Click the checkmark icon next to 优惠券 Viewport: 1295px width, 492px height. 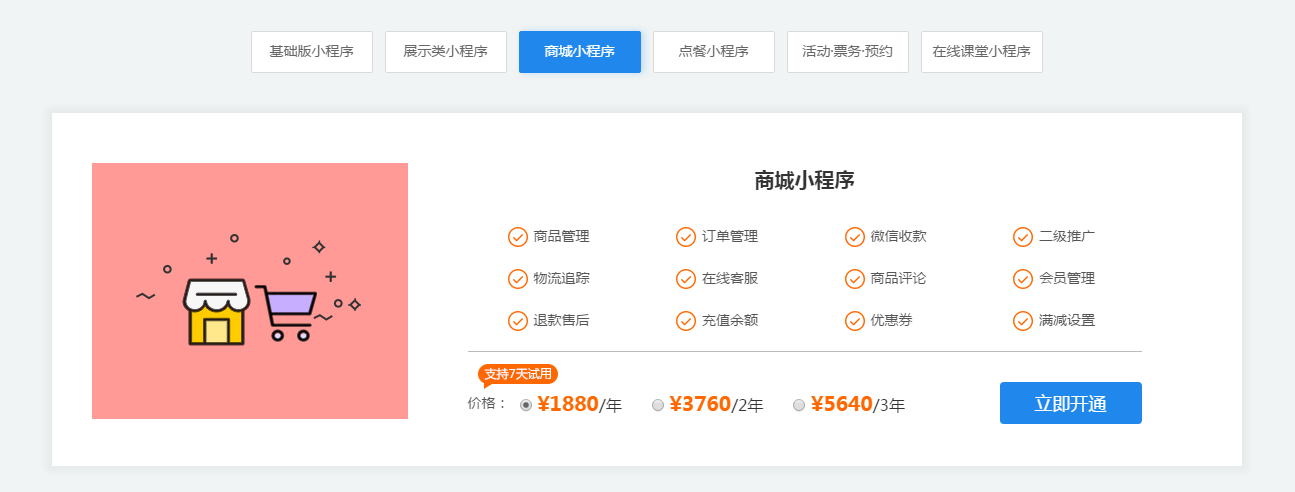point(855,321)
